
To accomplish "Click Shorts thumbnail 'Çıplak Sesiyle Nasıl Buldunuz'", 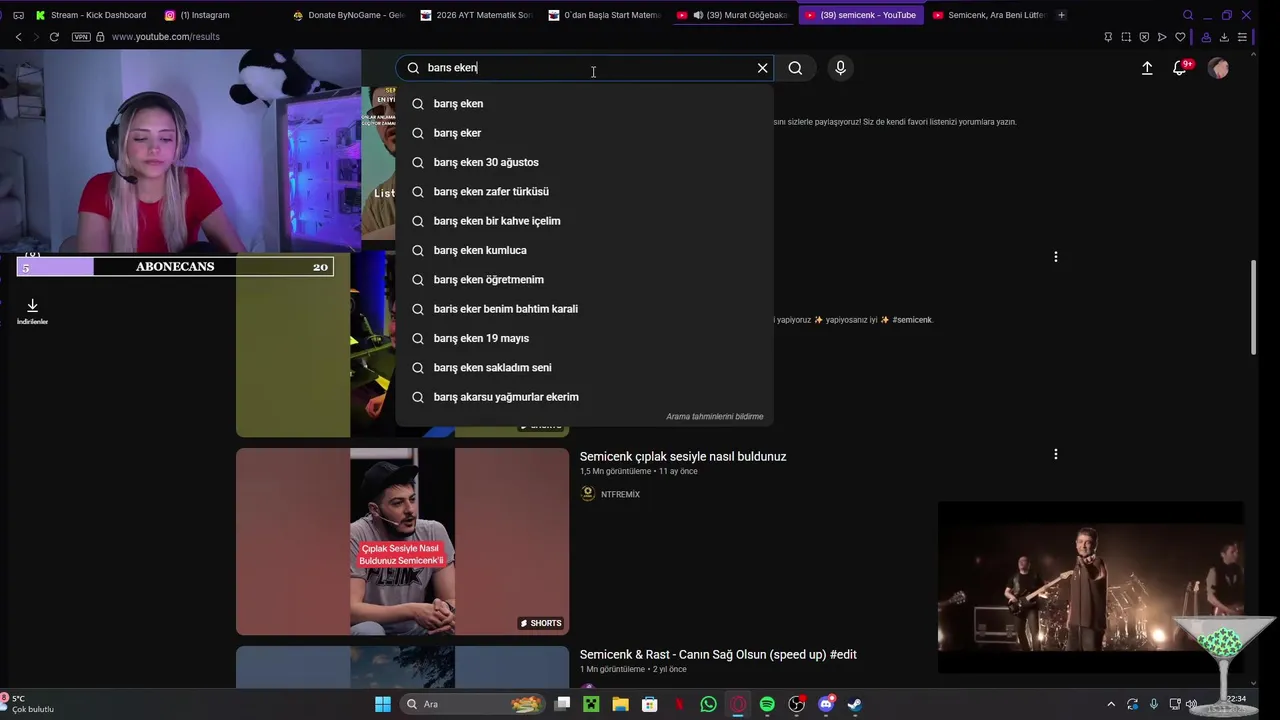I will pyautogui.click(x=402, y=541).
